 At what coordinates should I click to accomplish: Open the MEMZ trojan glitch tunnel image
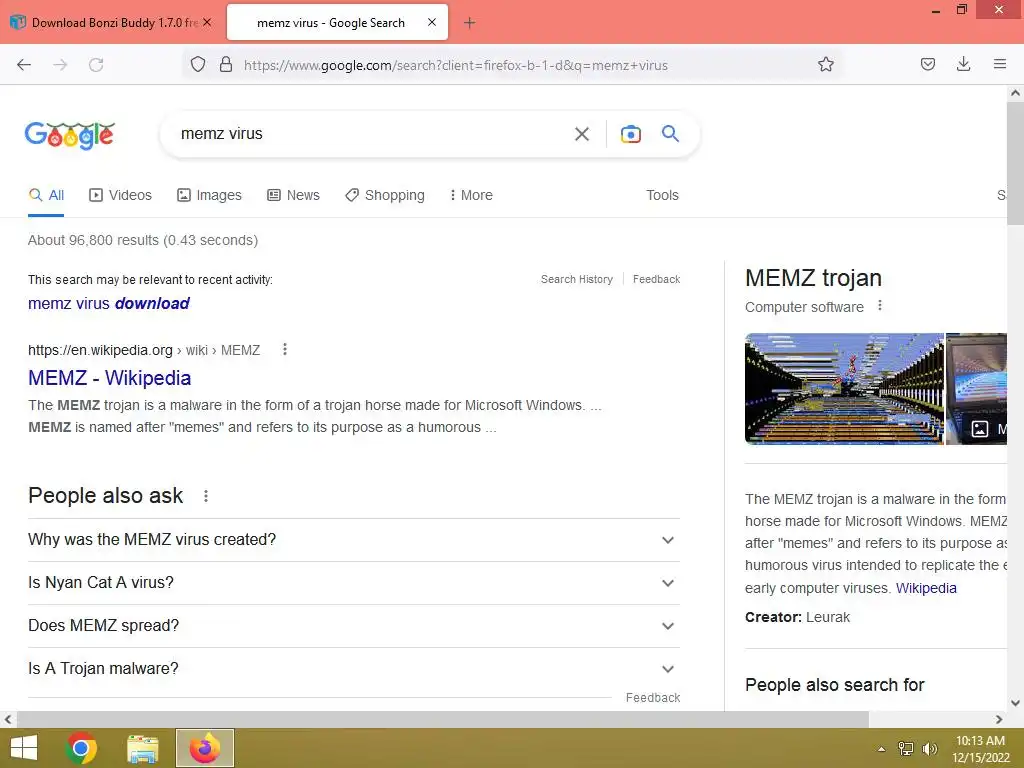844,389
